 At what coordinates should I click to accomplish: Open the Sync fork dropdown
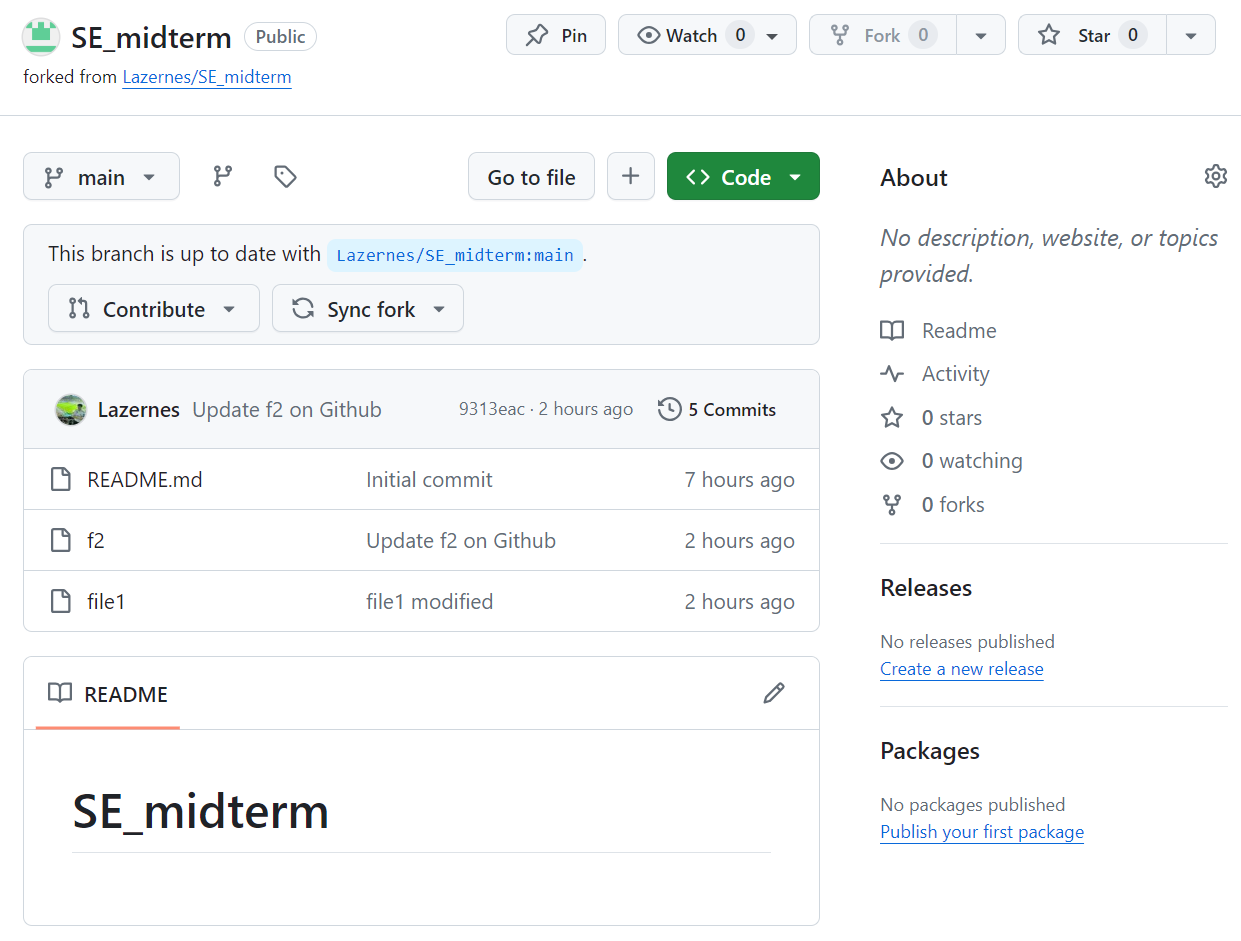coord(367,309)
